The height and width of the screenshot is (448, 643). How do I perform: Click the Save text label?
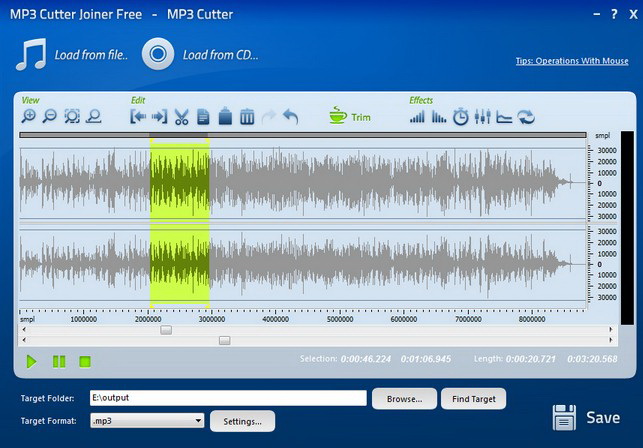(x=603, y=418)
